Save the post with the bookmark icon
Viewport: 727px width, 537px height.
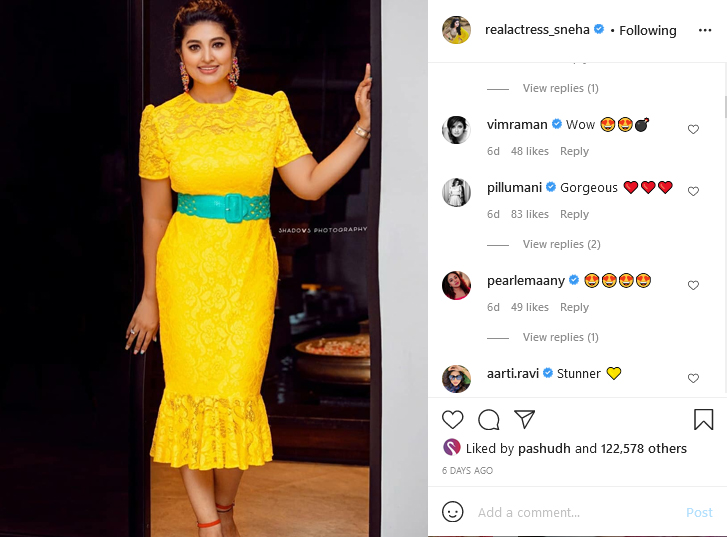click(x=703, y=419)
